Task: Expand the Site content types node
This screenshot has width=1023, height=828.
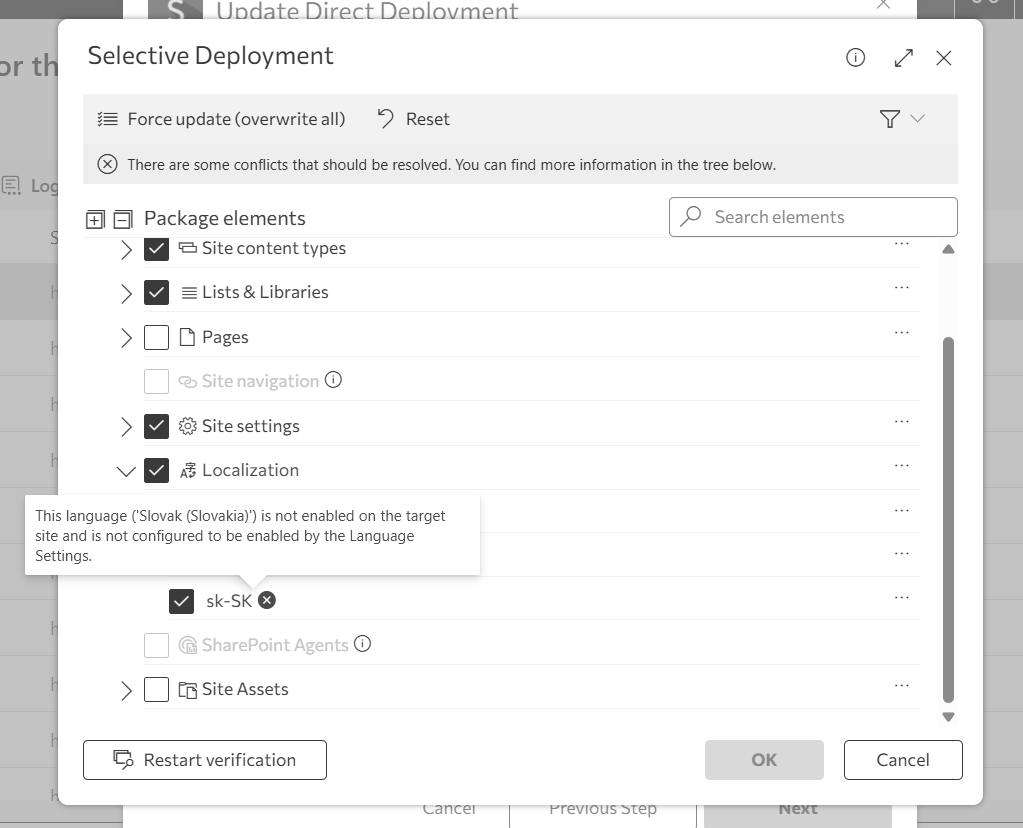Action: [126, 249]
